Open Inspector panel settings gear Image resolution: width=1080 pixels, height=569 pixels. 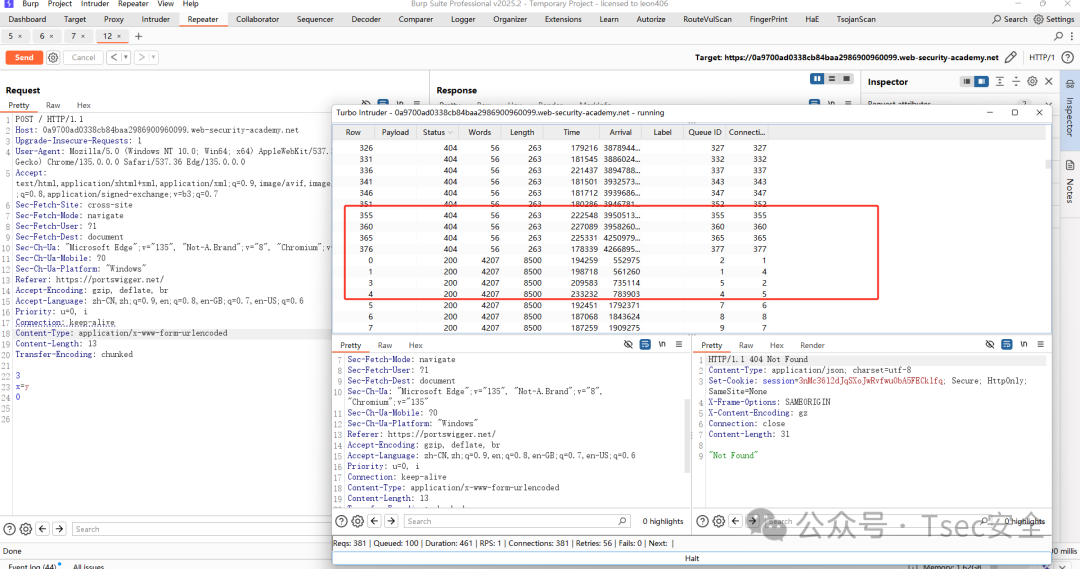(x=1032, y=81)
